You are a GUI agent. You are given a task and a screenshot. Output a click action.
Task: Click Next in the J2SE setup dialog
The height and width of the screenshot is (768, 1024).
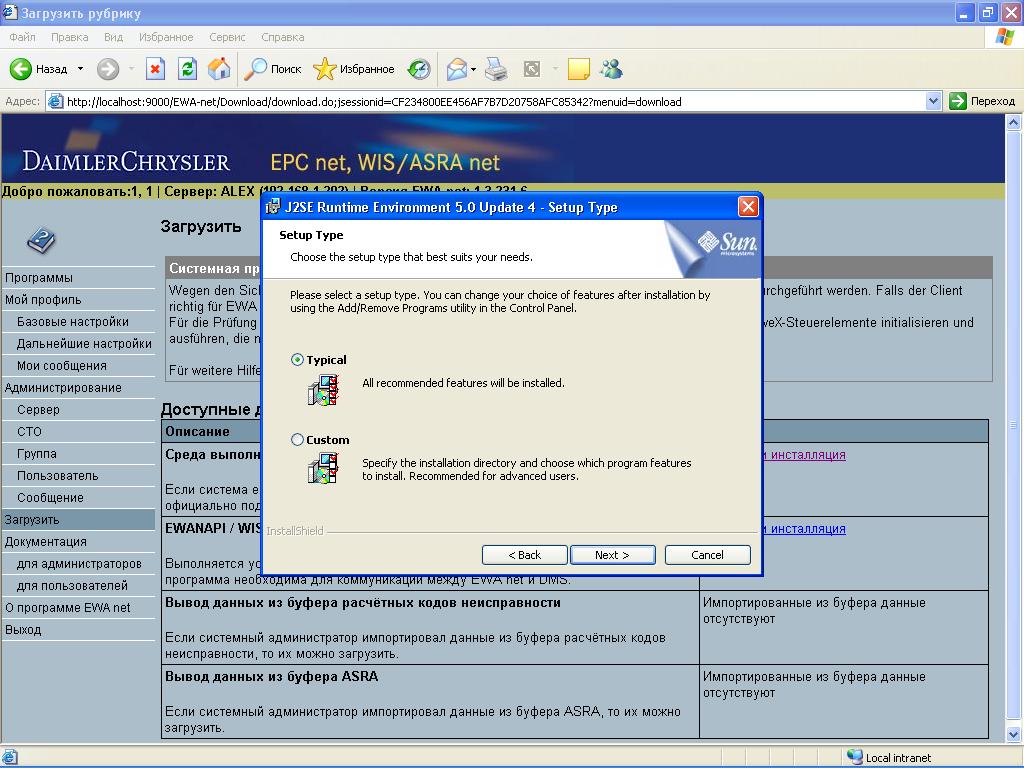tap(613, 554)
